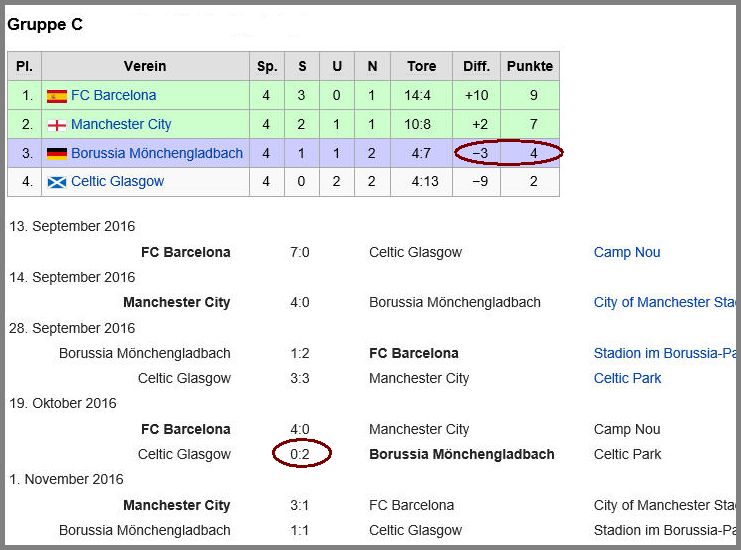
Task: Click the Verein column header
Action: [145, 66]
